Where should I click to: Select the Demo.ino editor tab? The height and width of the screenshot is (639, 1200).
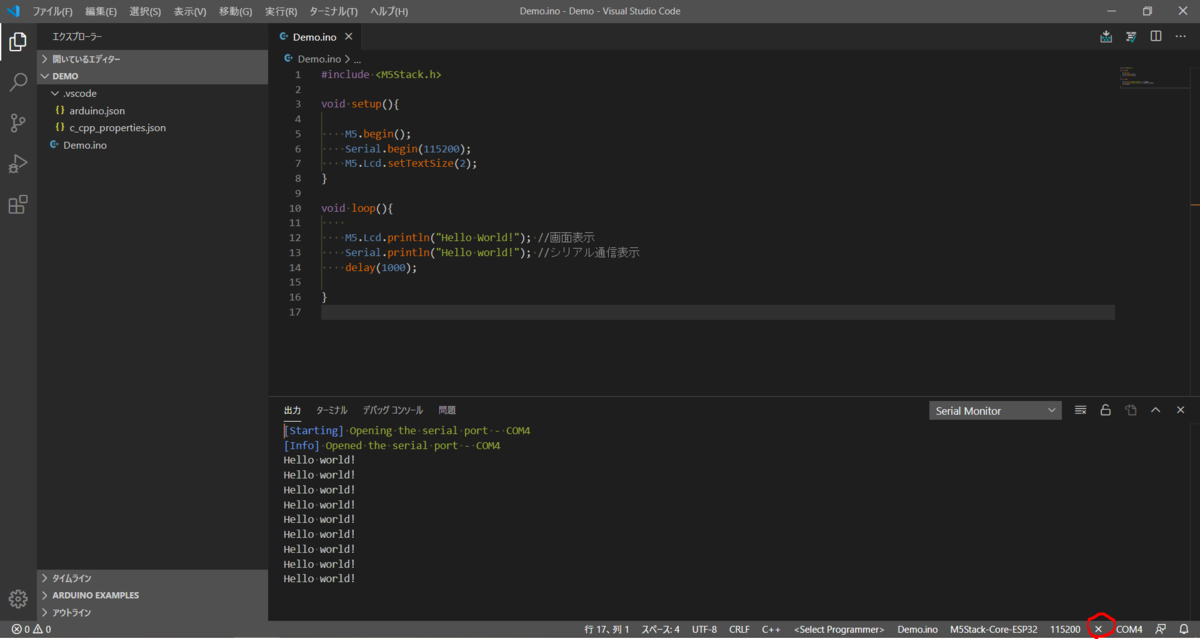coord(314,37)
